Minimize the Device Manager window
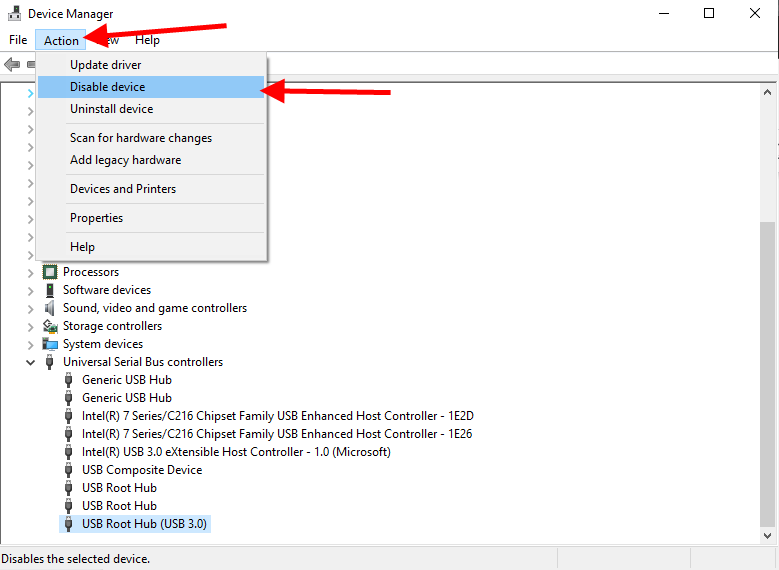 664,13
